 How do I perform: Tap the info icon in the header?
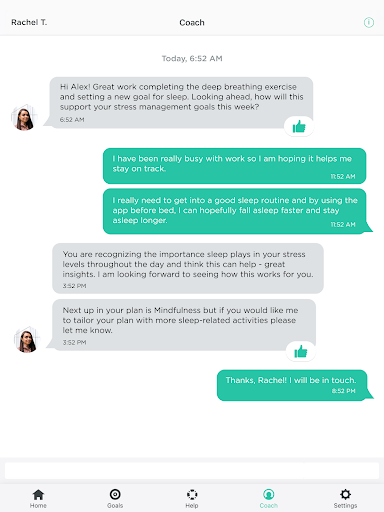point(369,23)
